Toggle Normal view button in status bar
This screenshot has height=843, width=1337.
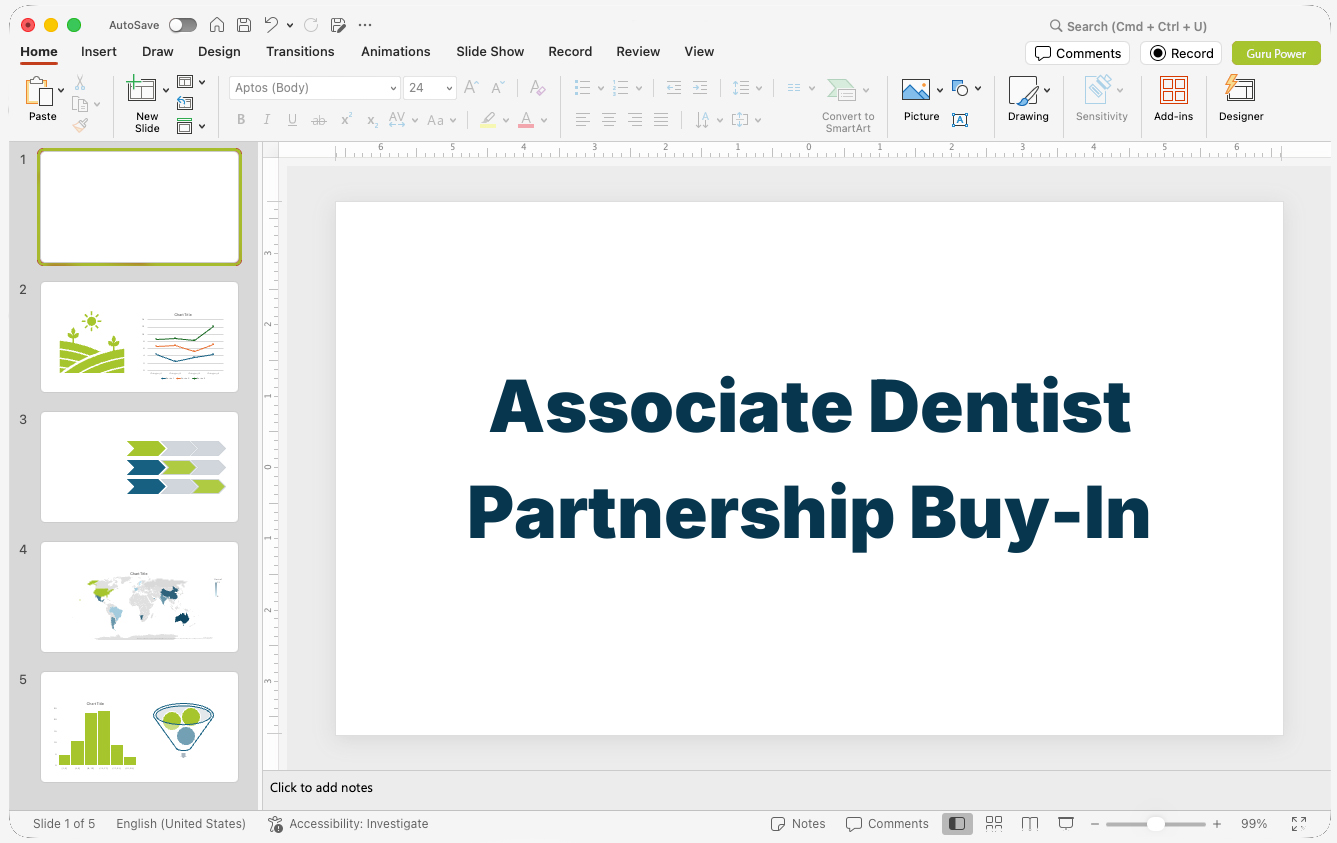tap(957, 824)
